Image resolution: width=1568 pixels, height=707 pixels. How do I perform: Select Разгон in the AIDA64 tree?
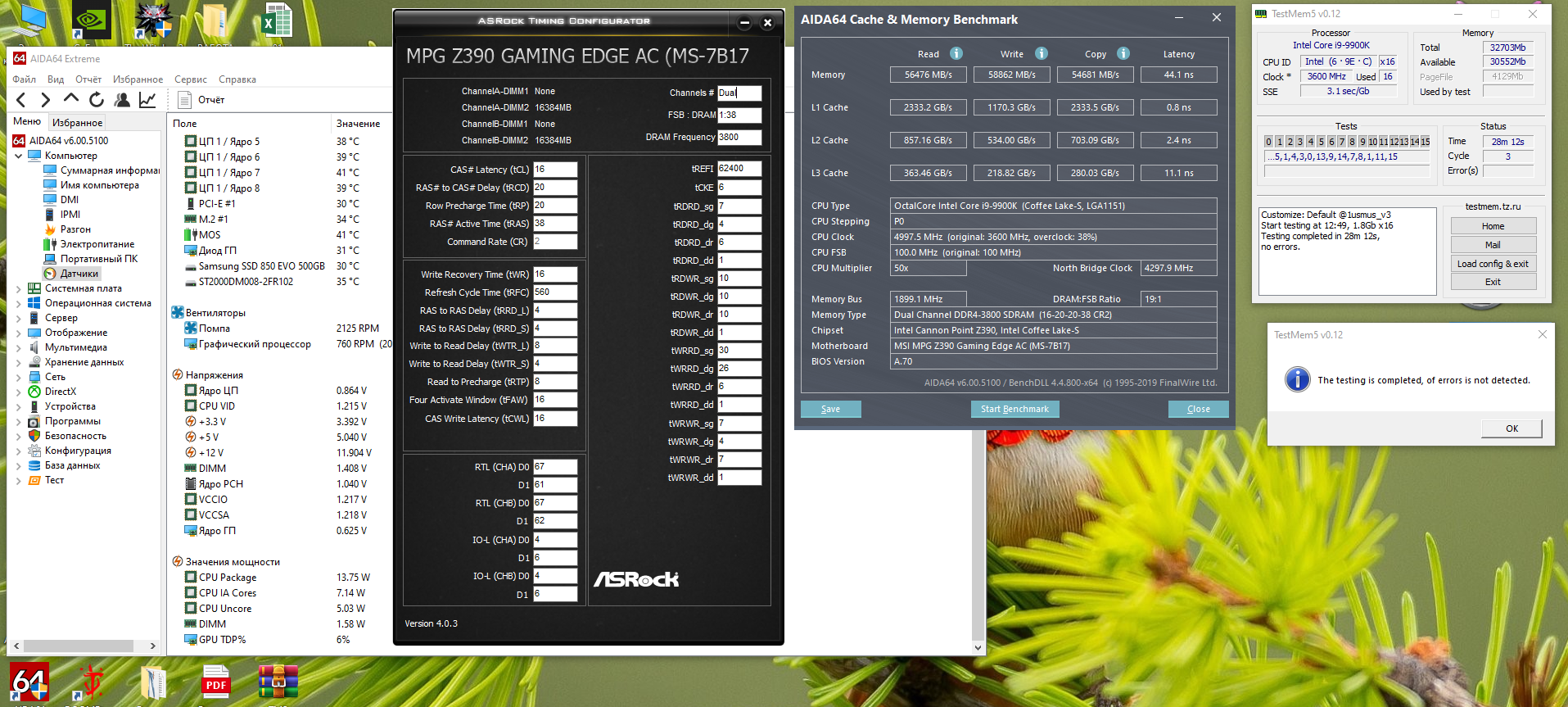click(75, 229)
